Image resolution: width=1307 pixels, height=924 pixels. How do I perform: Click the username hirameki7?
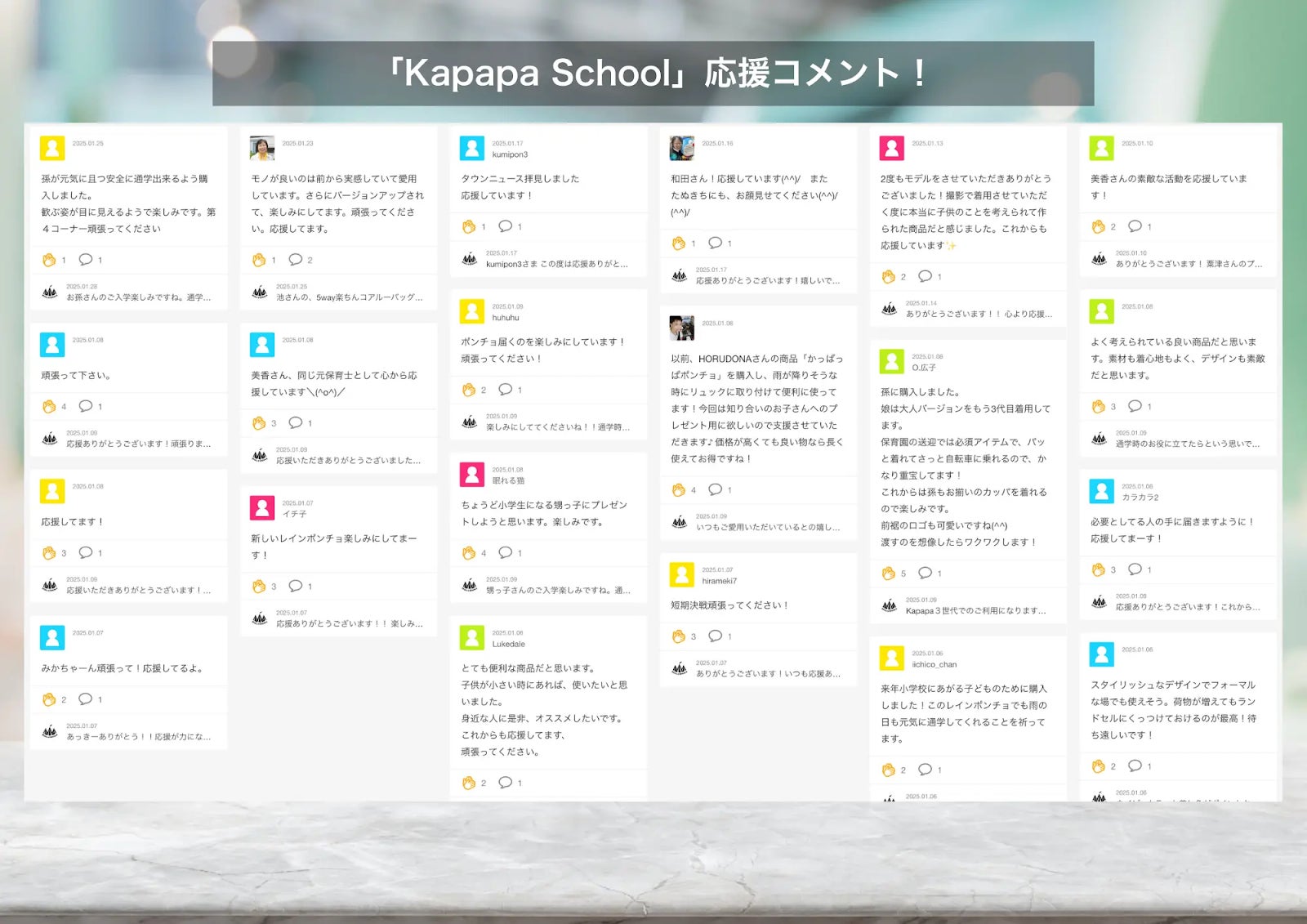tap(719, 581)
